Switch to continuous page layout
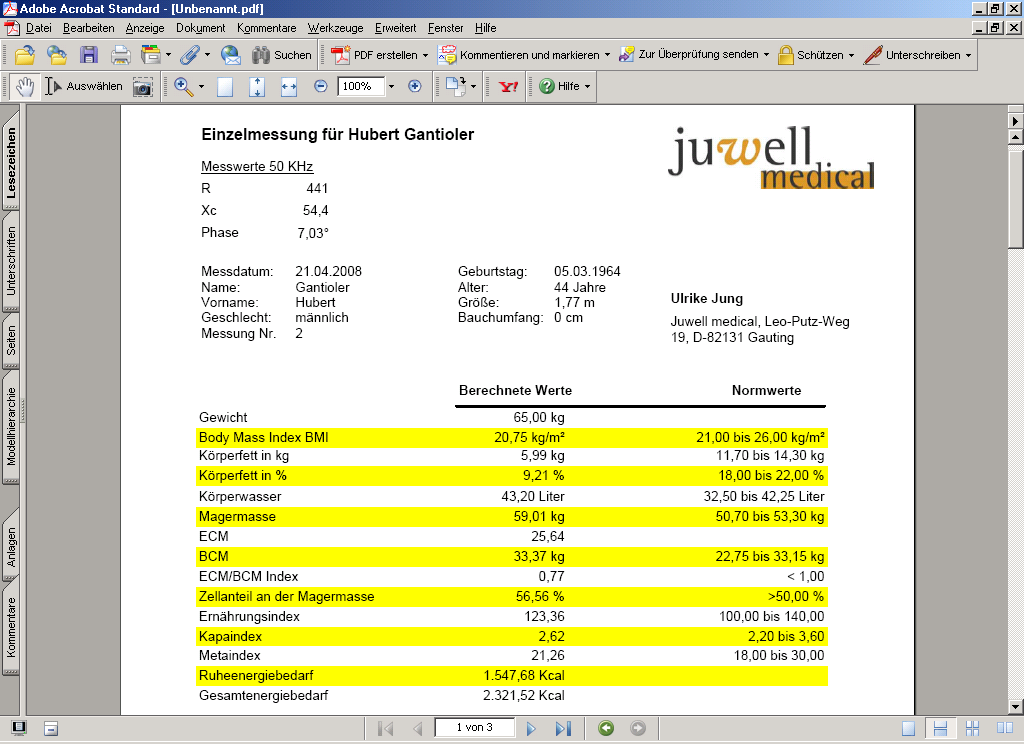 point(940,728)
